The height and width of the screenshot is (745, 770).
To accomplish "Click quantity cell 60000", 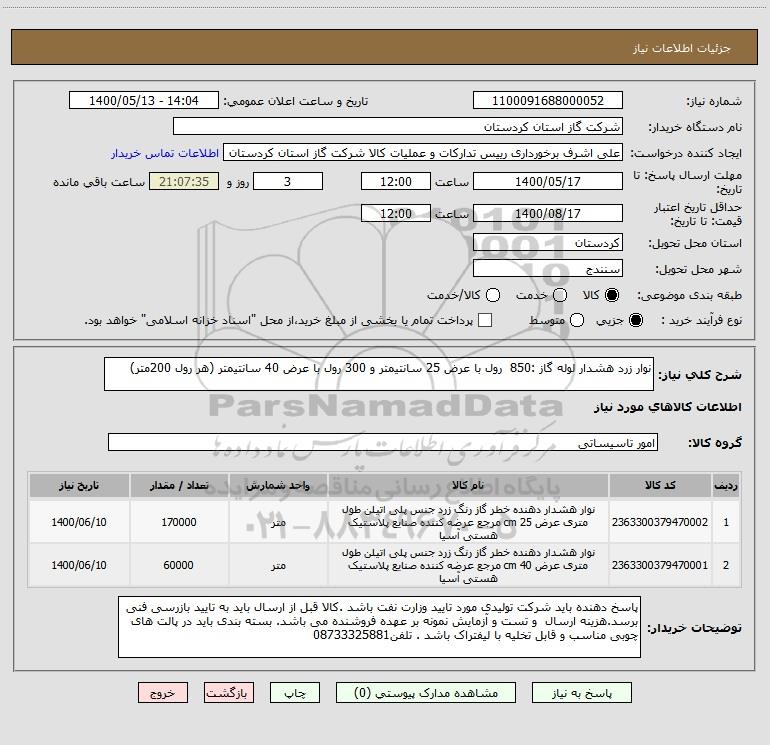I will click(x=179, y=565).
